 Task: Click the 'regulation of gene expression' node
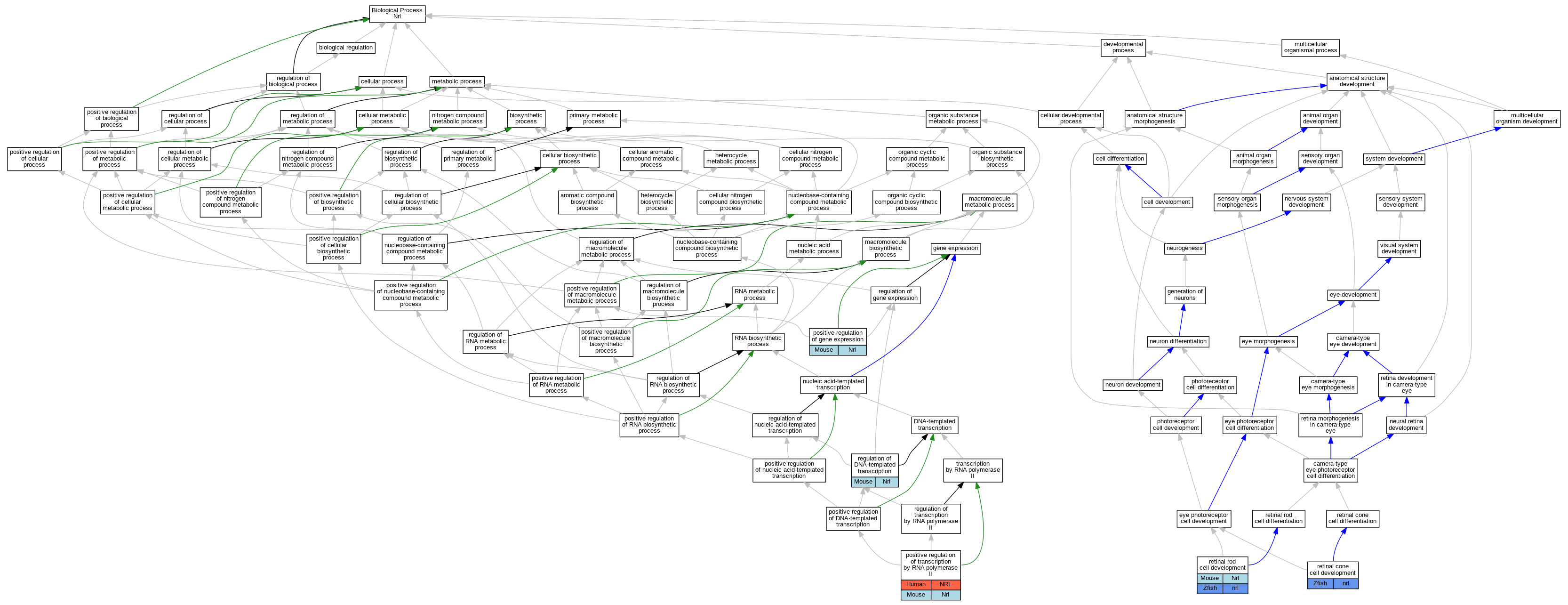click(895, 295)
